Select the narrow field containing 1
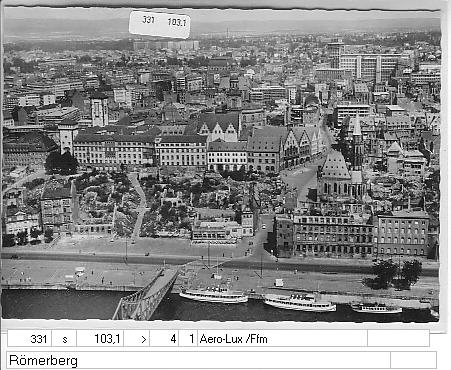The width and height of the screenshot is (451, 370). [188, 339]
